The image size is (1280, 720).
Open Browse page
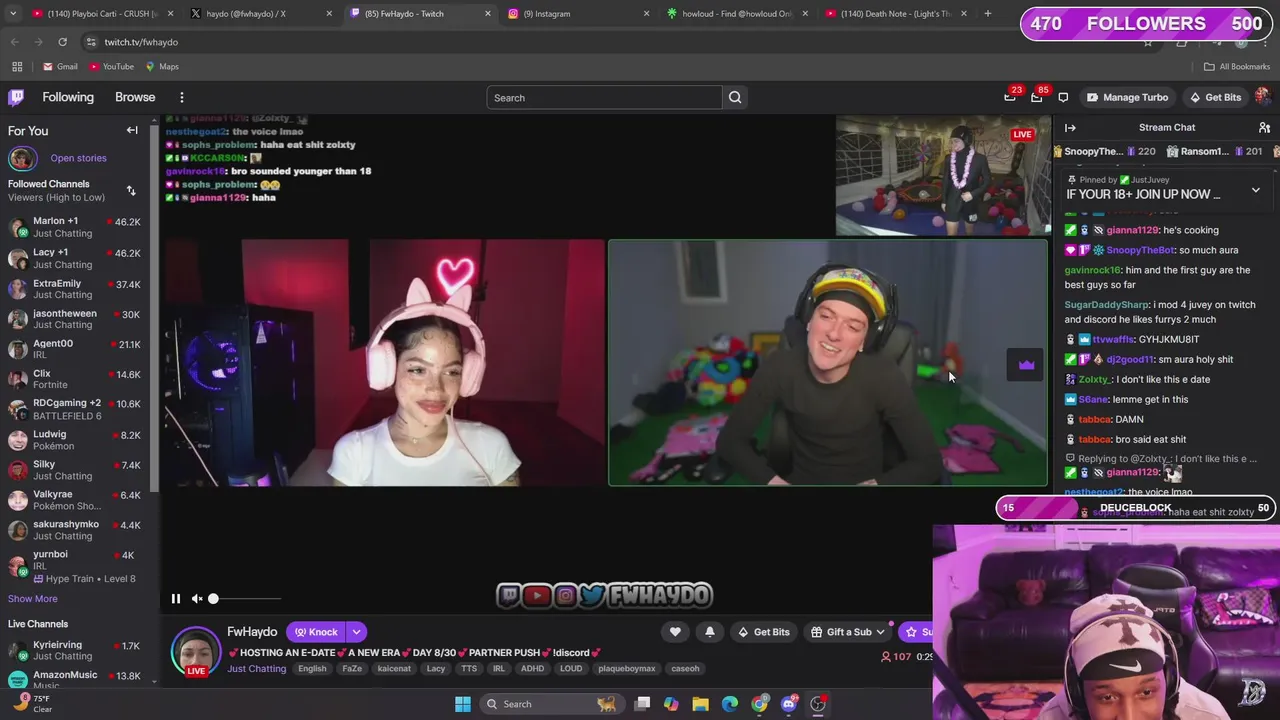[135, 97]
